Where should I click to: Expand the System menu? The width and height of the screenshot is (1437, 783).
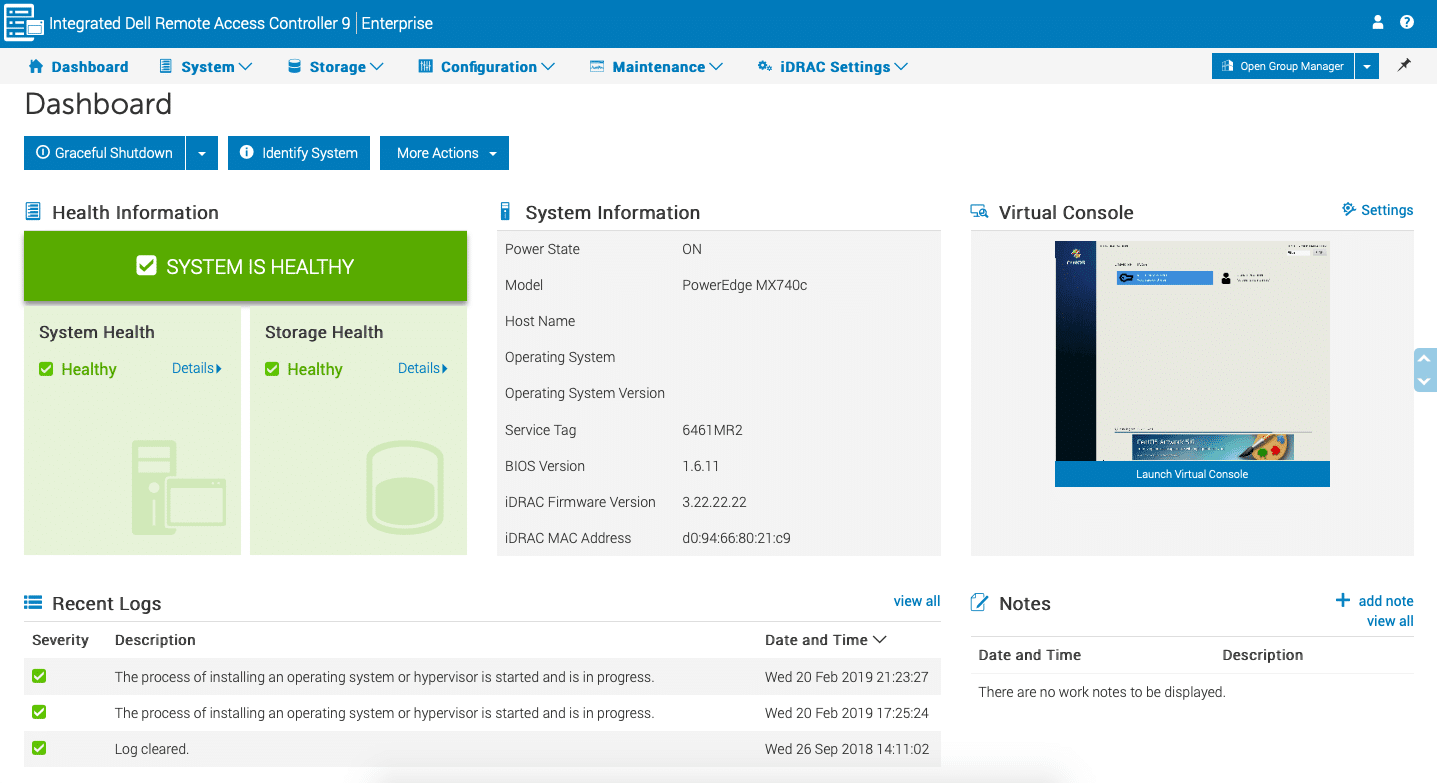(x=205, y=67)
